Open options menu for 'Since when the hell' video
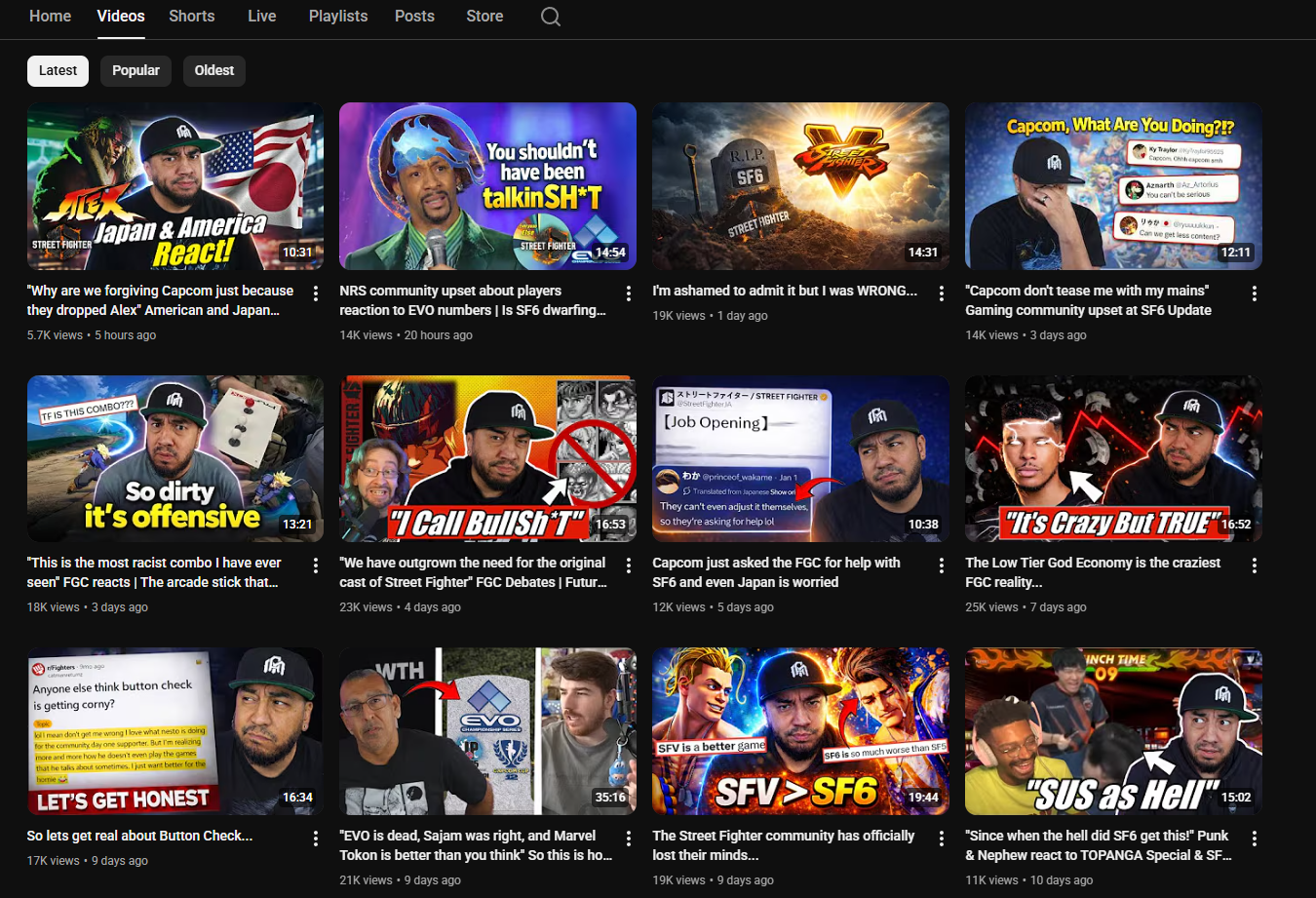Viewport: 1316px width, 898px height. point(1255,839)
